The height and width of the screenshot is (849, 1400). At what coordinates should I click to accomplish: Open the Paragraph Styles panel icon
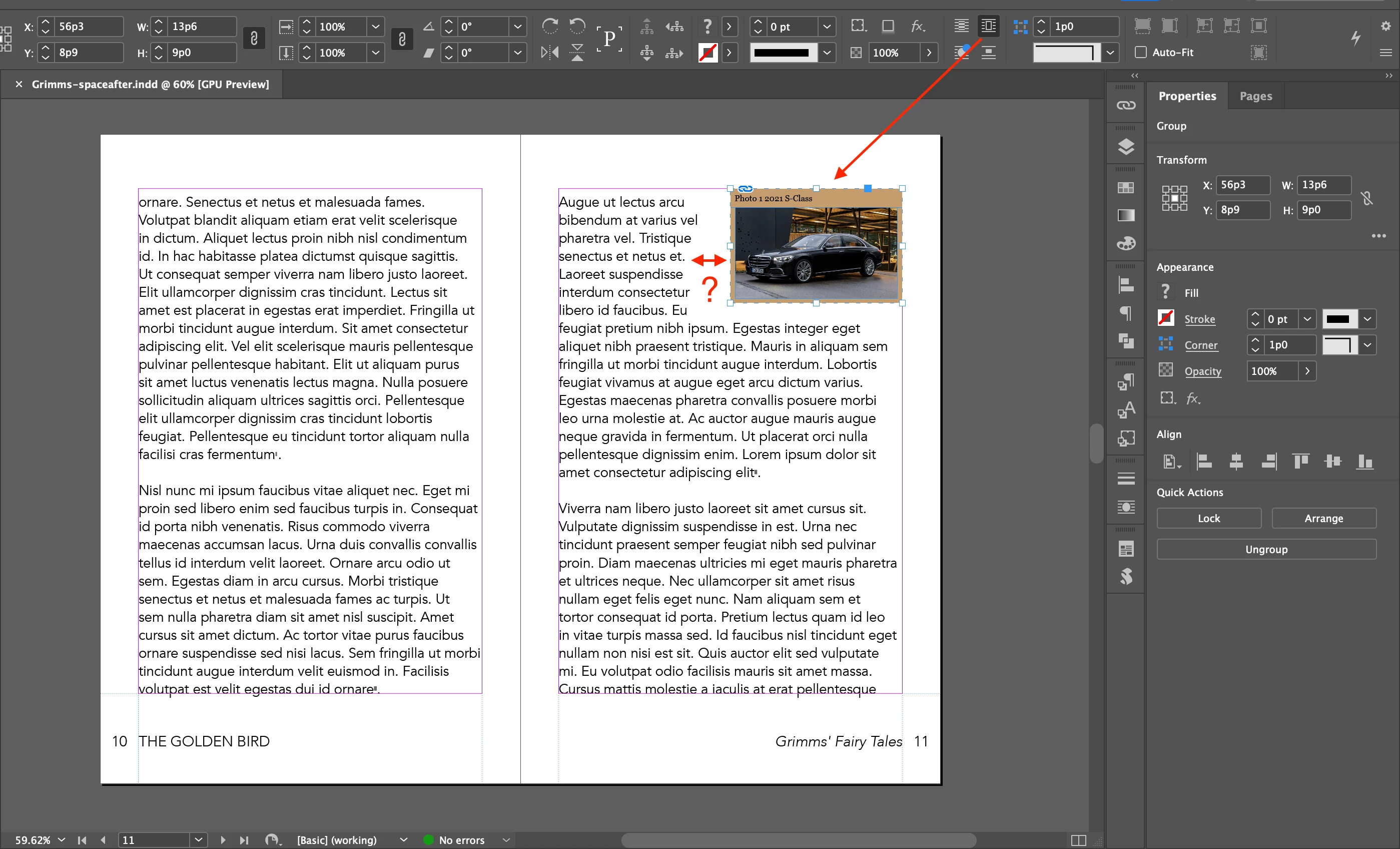1126,382
